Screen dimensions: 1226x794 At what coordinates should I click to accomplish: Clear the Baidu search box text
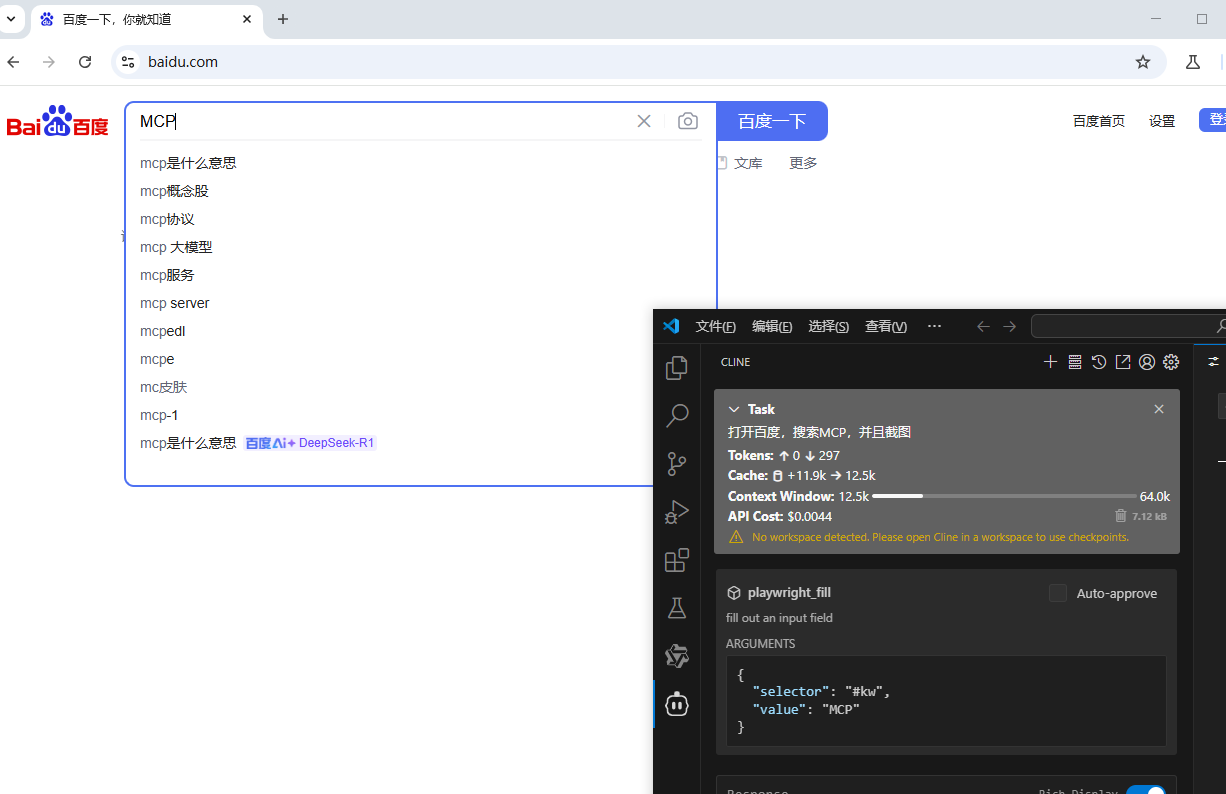644,121
